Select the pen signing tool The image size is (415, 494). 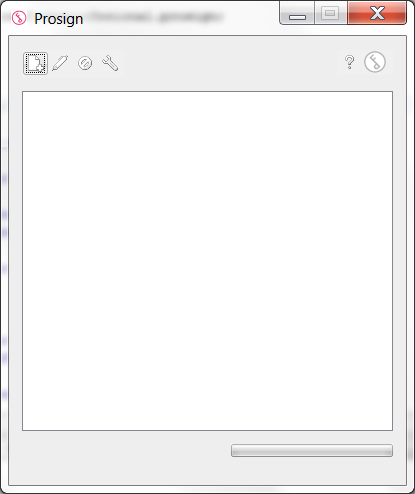coord(60,63)
